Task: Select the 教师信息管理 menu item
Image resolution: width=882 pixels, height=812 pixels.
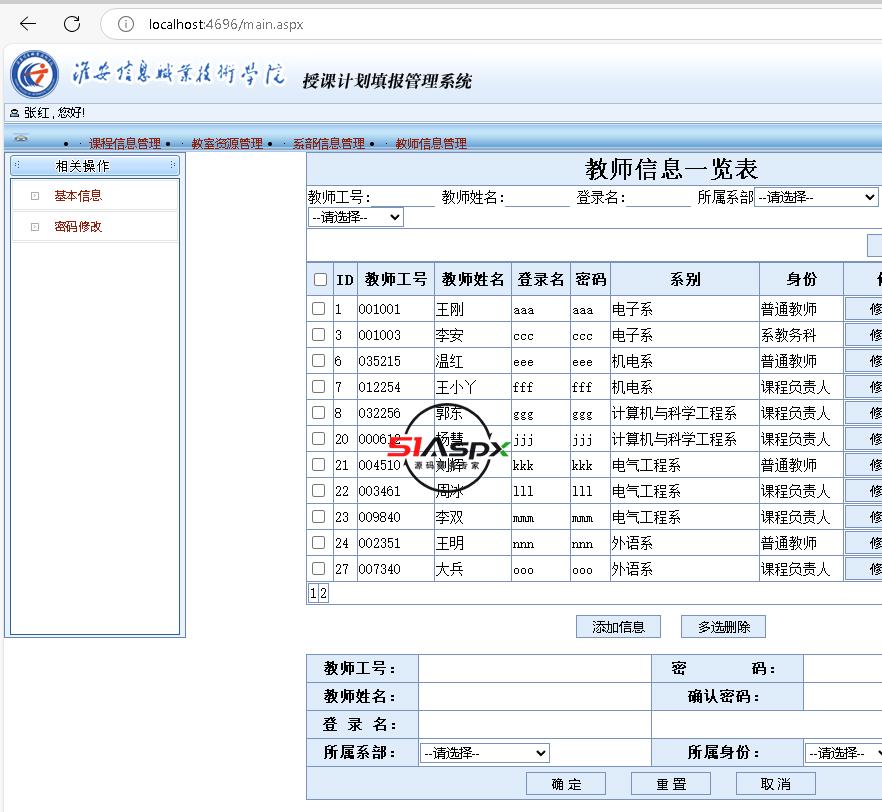Action: (431, 144)
